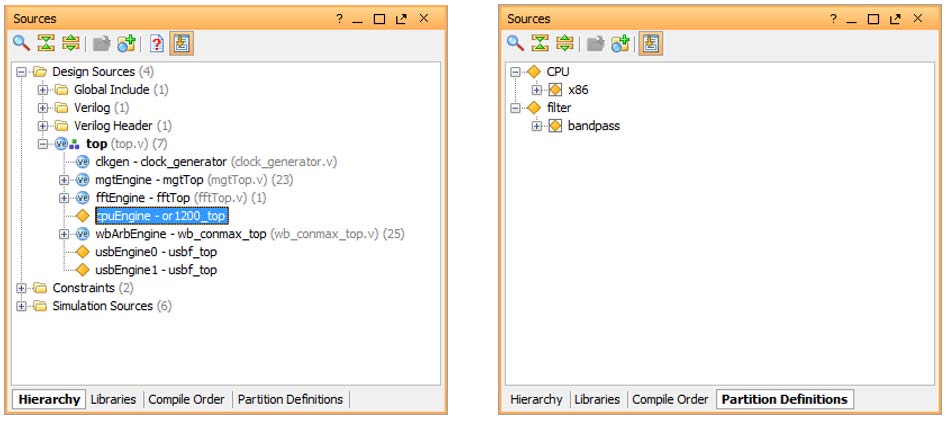The height and width of the screenshot is (423, 948).
Task: Click the Search magnifier icon above Design Sources tree
Action: 21,43
